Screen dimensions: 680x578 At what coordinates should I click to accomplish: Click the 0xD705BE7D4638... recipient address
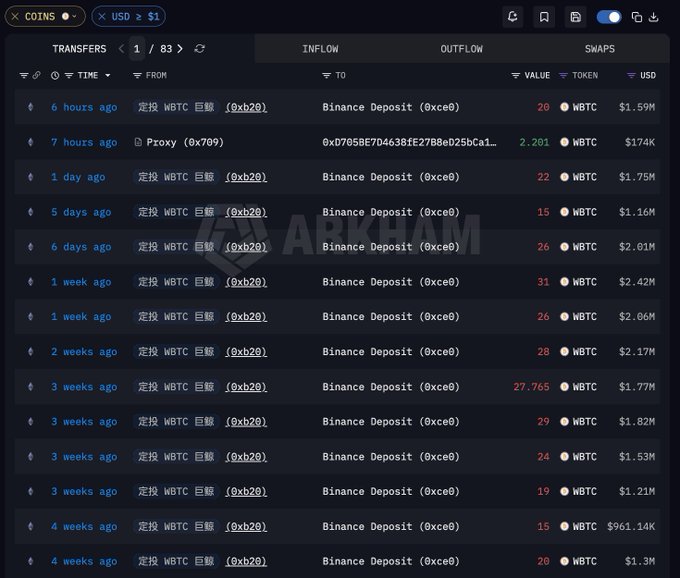click(409, 142)
